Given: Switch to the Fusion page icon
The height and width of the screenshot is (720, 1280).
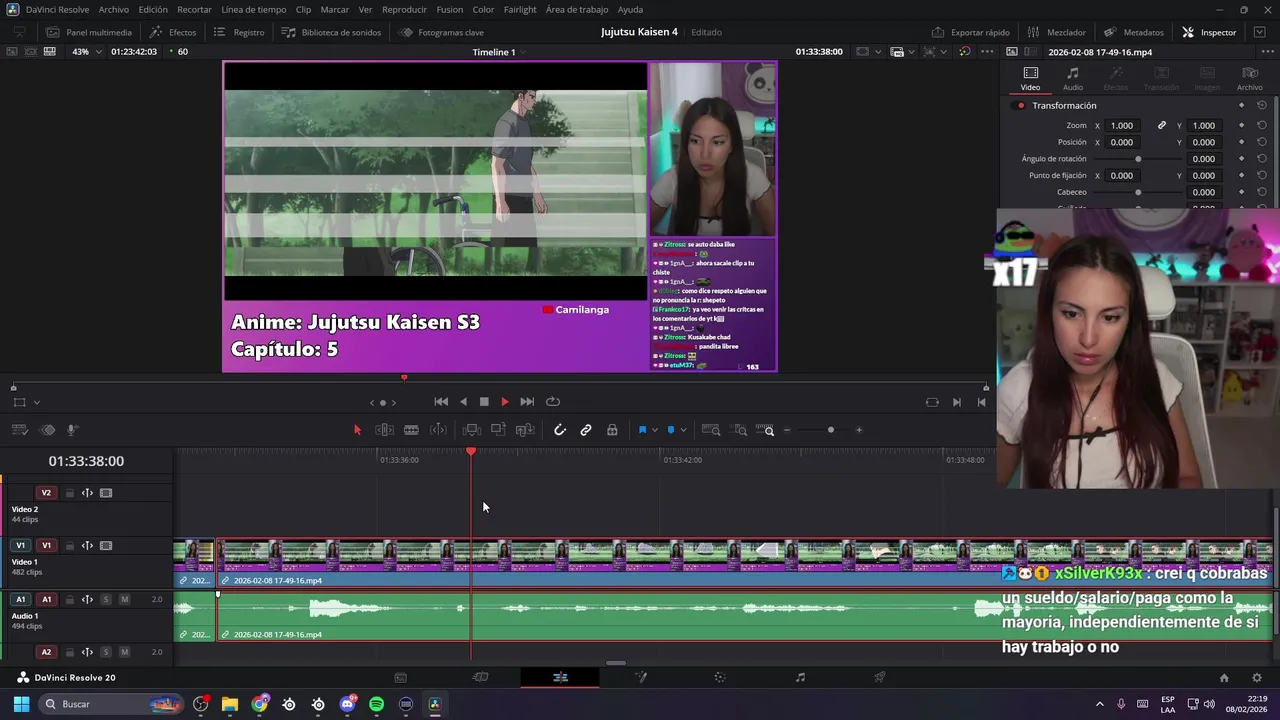Looking at the screenshot, I should [x=640, y=677].
